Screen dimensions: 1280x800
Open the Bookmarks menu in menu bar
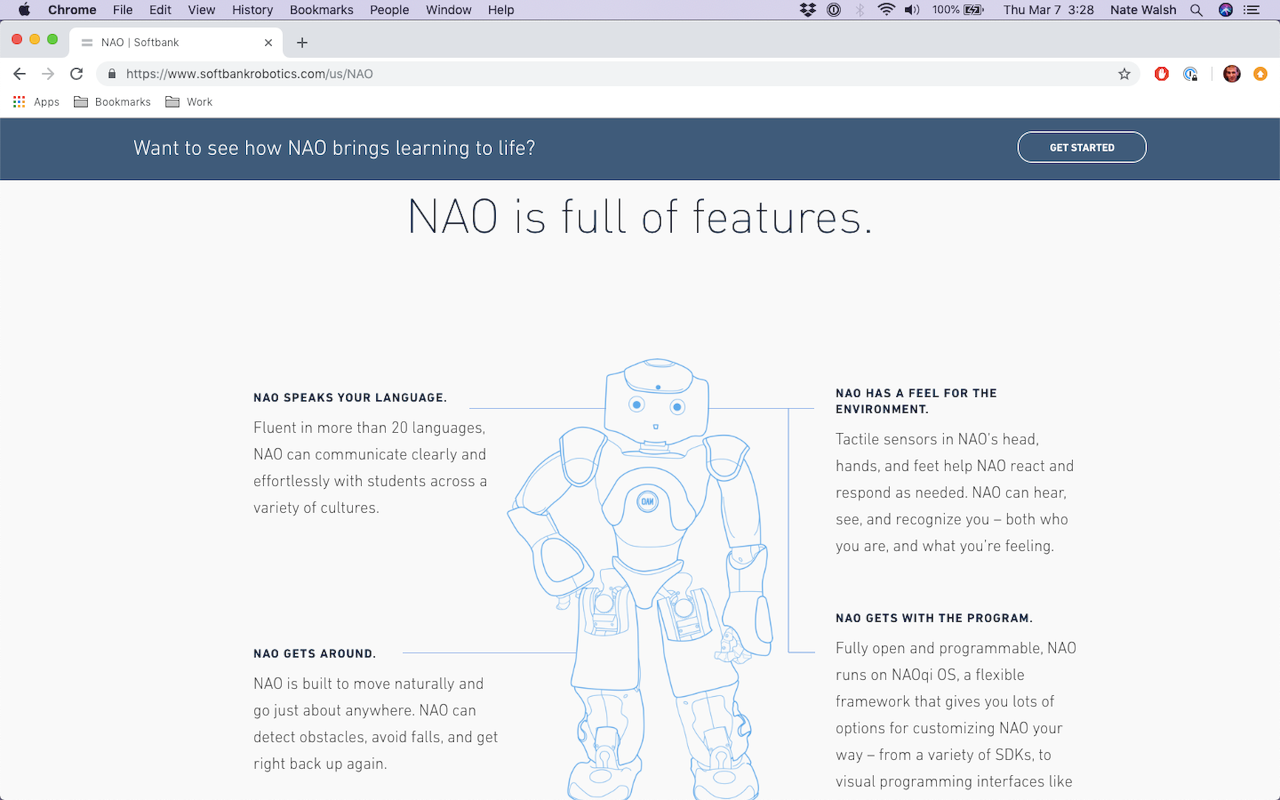coord(321,10)
